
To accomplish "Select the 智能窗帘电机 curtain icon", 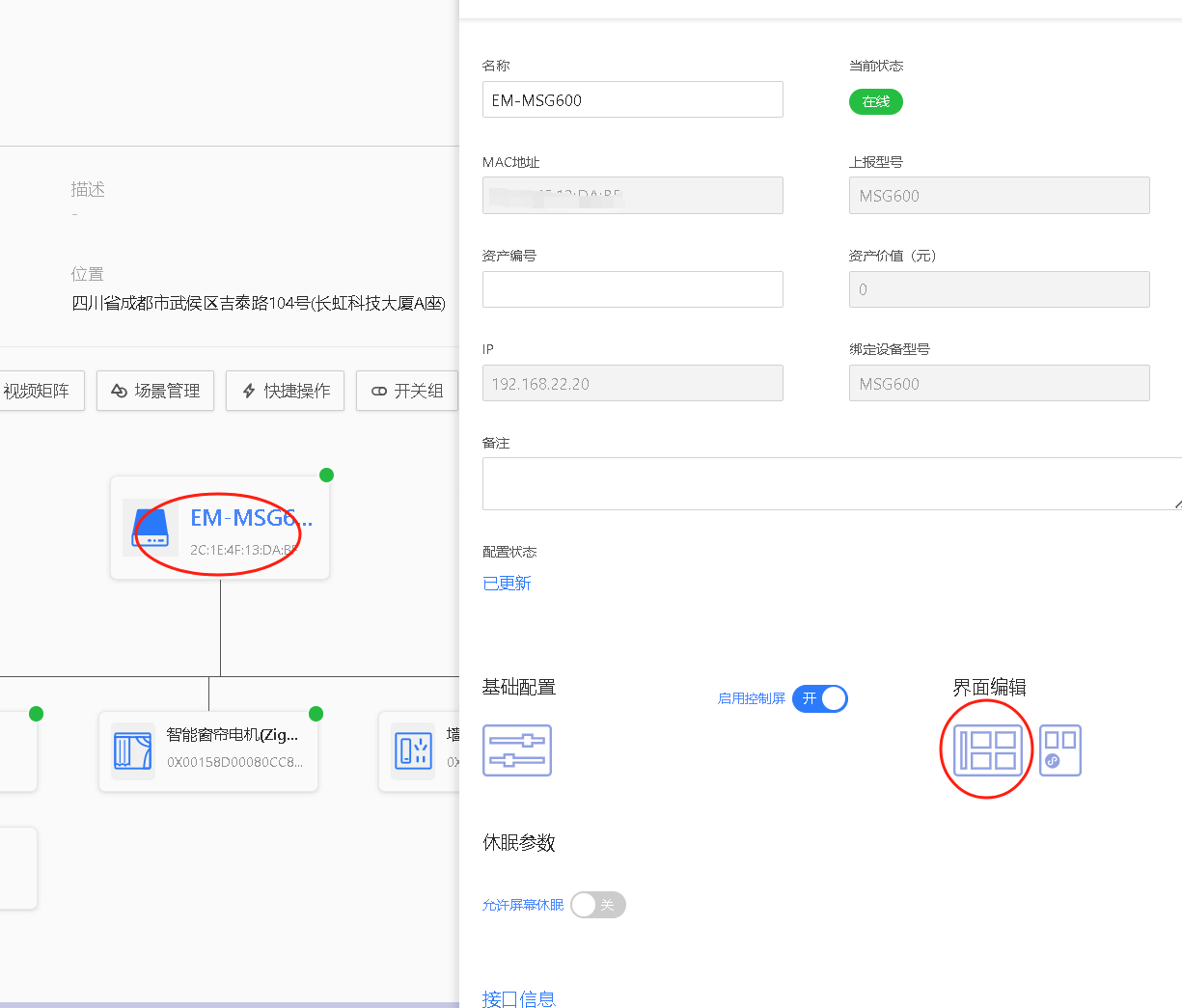I will pyautogui.click(x=132, y=750).
